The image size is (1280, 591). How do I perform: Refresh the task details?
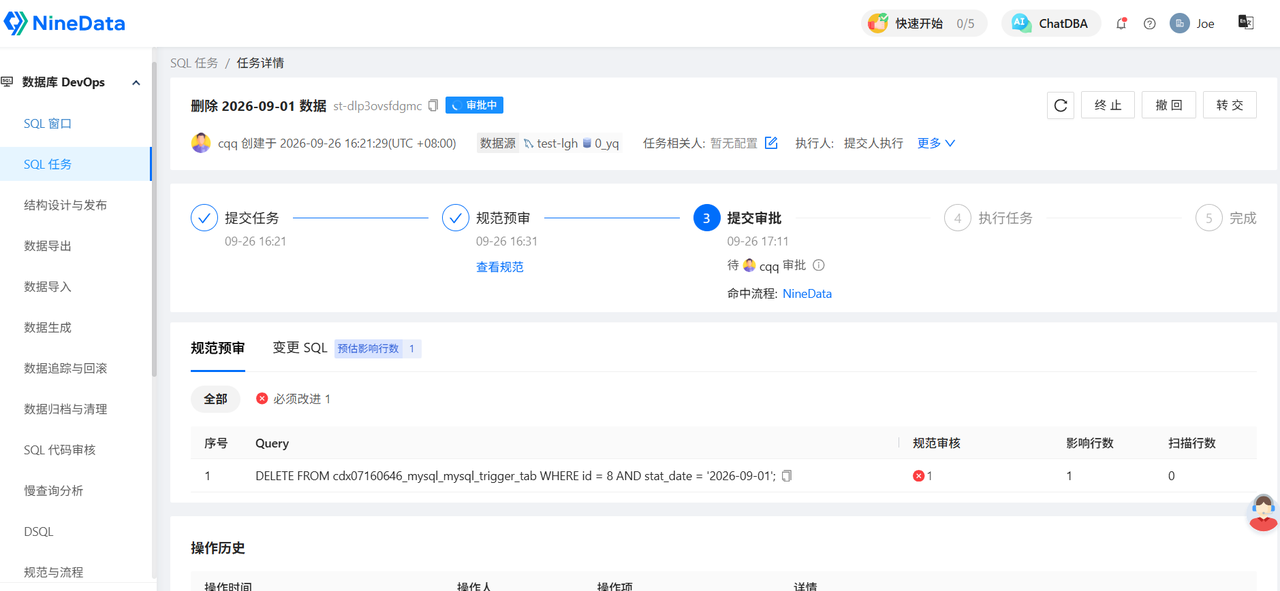pos(1061,105)
